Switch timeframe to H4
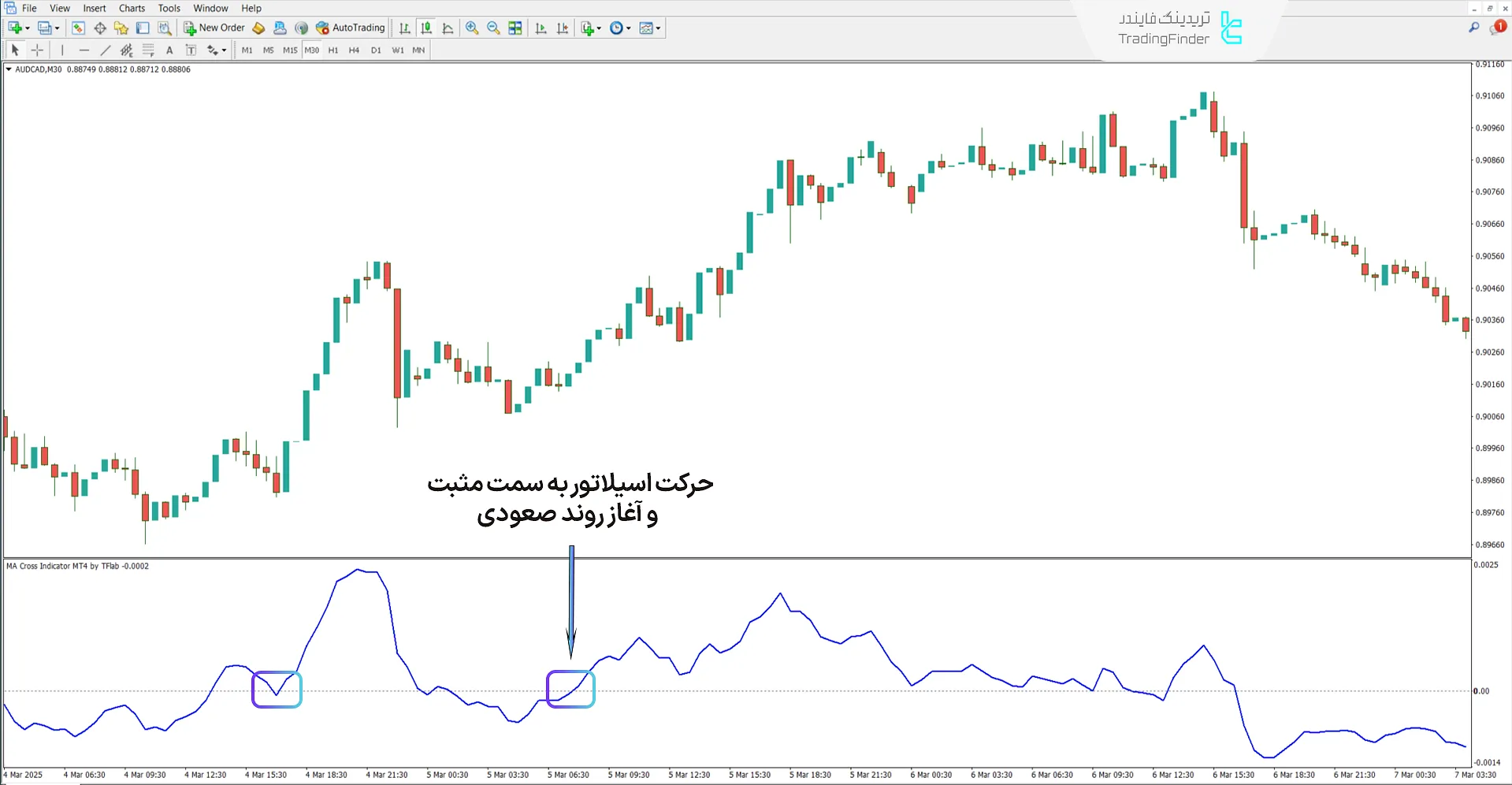Image resolution: width=1512 pixels, height=785 pixels. click(x=354, y=50)
